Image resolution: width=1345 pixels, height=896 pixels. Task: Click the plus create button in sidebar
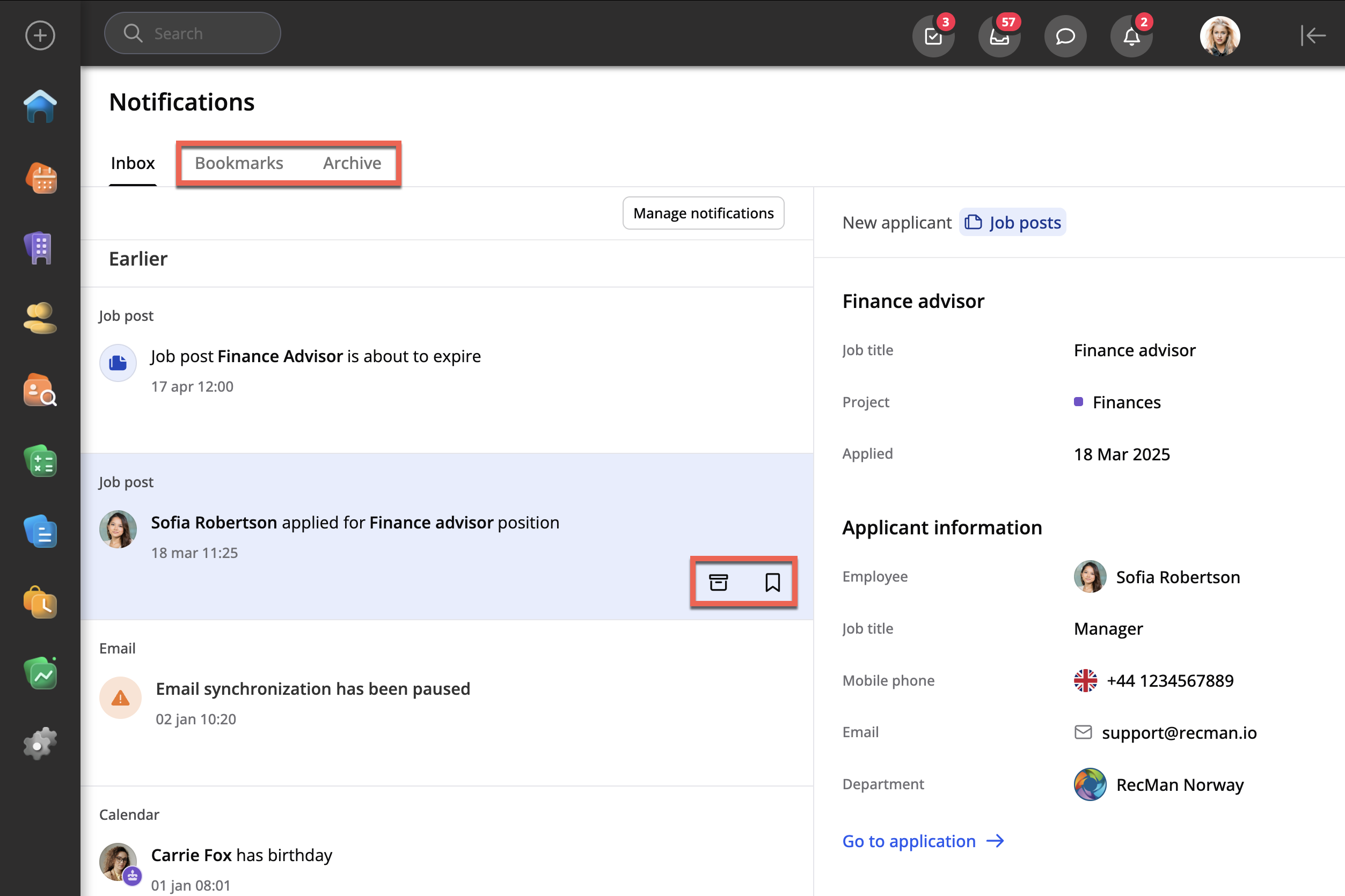tap(40, 35)
